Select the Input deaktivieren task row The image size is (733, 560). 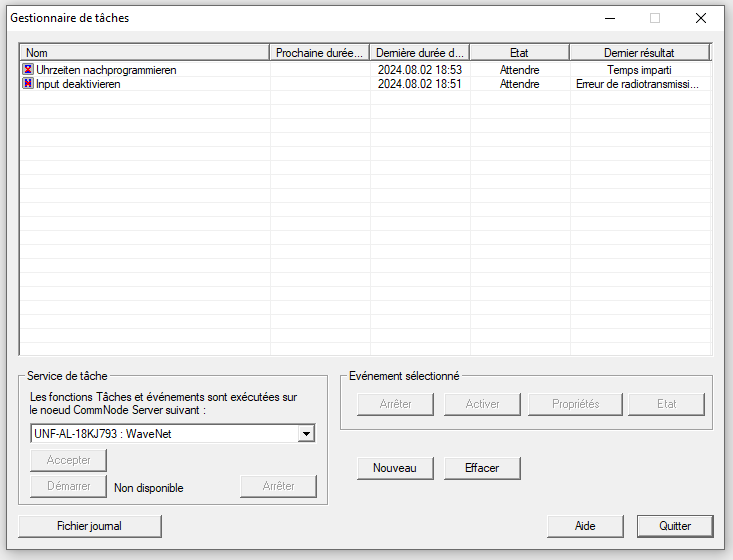78,84
